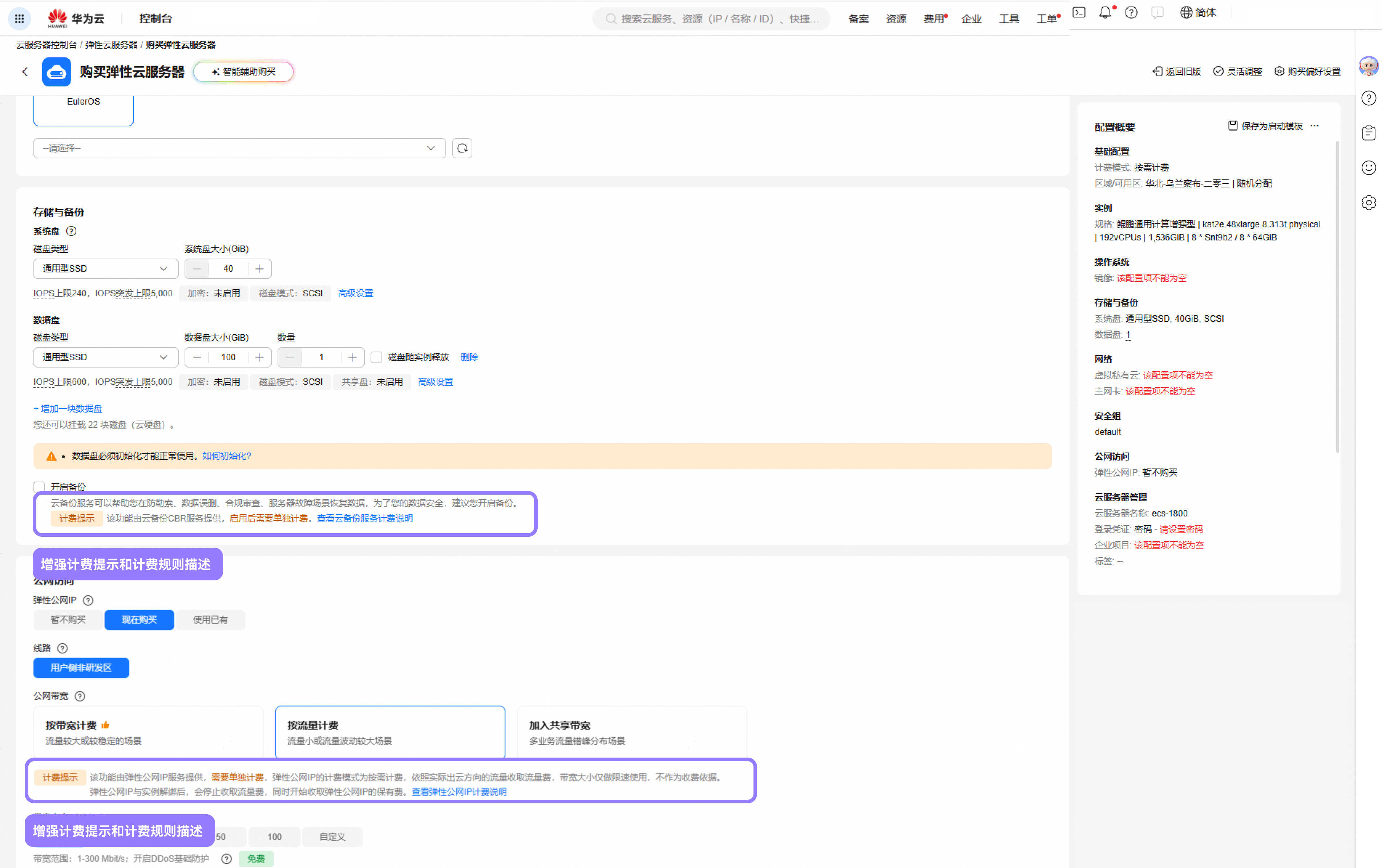1382x868 pixels.
Task: Open system disk 通用型SSD type dropdown
Action: pos(106,269)
